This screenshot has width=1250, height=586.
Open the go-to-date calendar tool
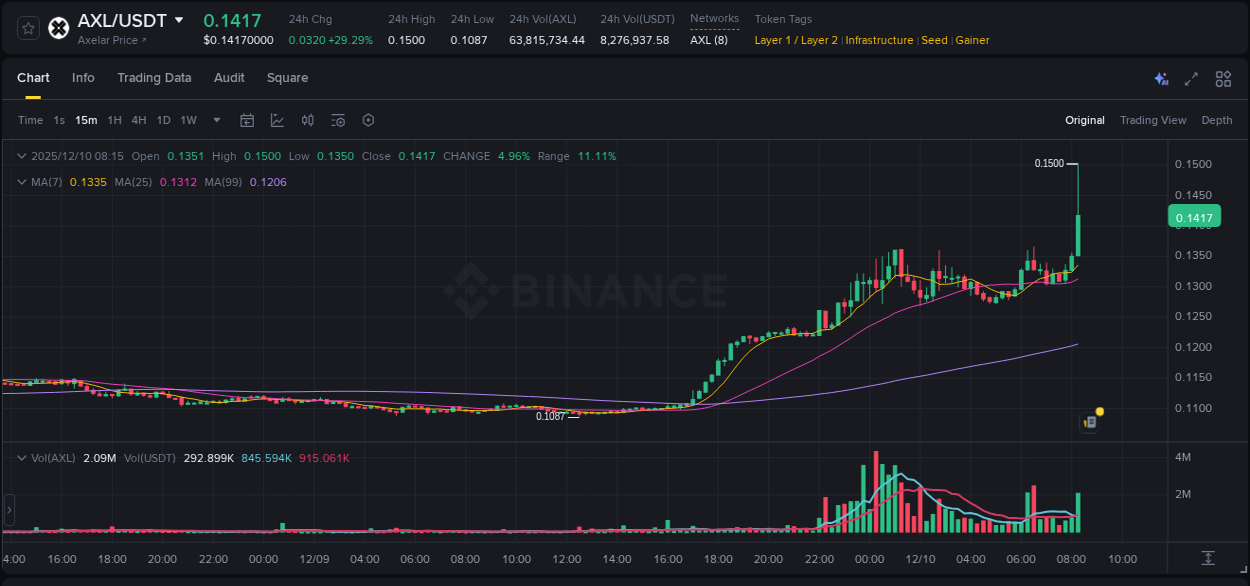pos(247,120)
